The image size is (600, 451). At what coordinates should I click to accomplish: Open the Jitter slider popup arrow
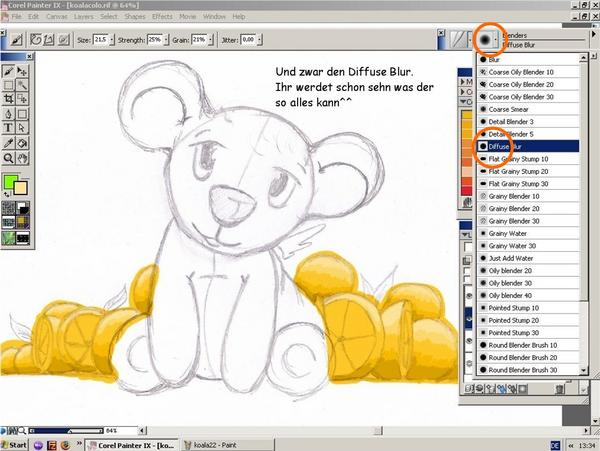point(259,39)
